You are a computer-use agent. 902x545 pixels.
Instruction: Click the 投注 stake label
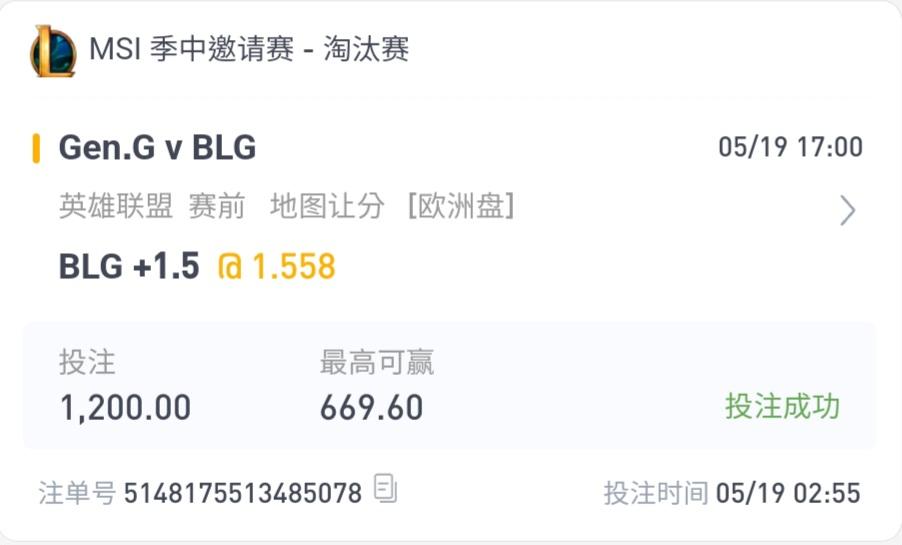pyautogui.click(x=87, y=363)
